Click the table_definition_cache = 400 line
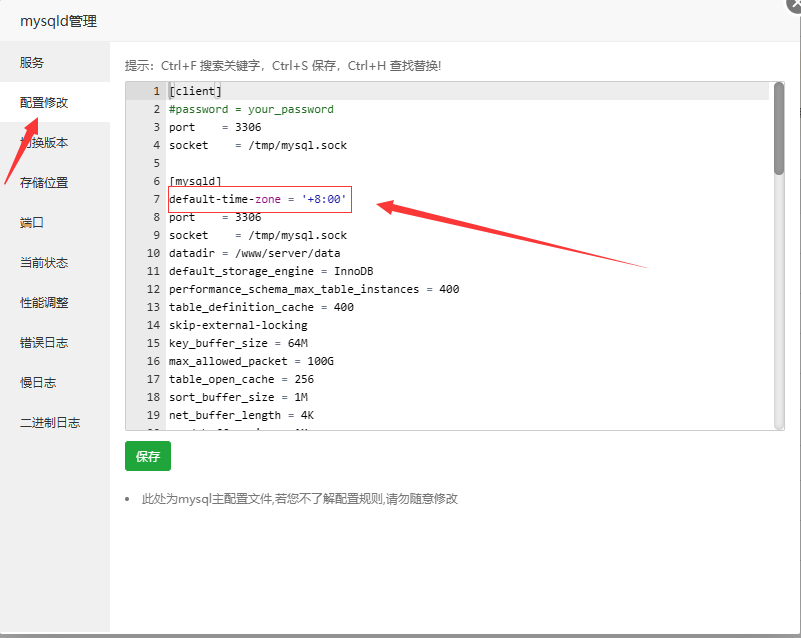This screenshot has width=801, height=638. [x=262, y=307]
